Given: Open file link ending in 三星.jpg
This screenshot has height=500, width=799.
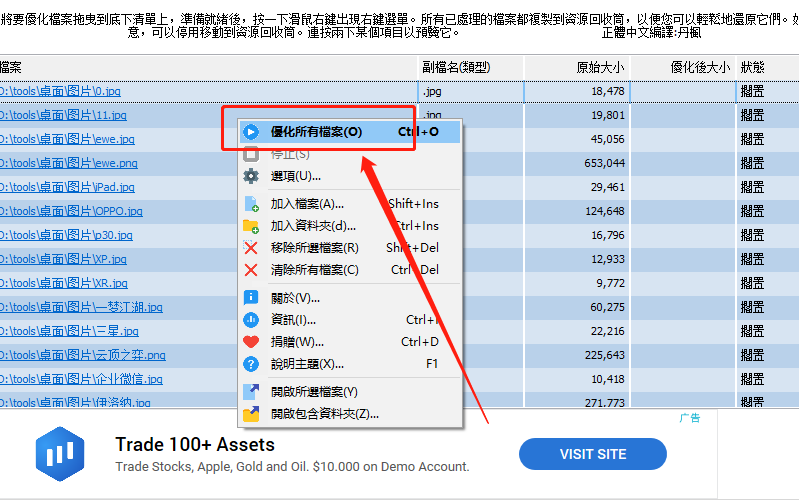Looking at the screenshot, I should [x=69, y=331].
